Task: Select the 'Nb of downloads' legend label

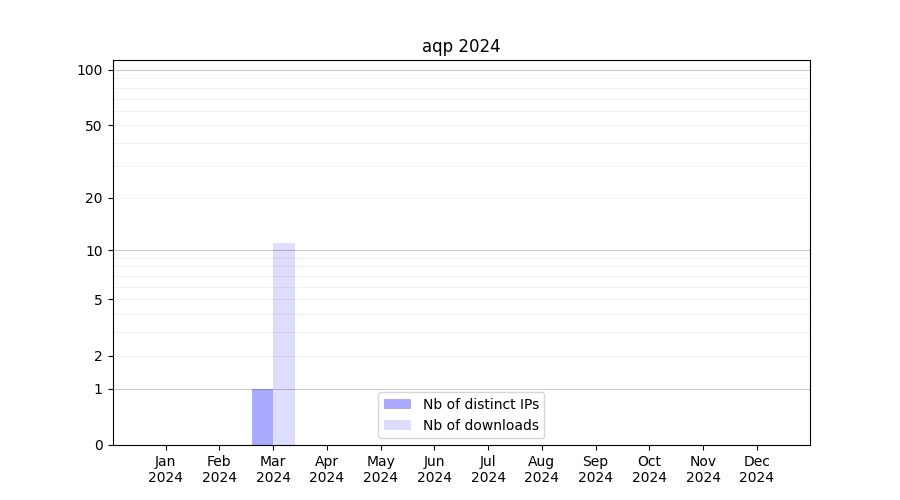Action: (480, 425)
